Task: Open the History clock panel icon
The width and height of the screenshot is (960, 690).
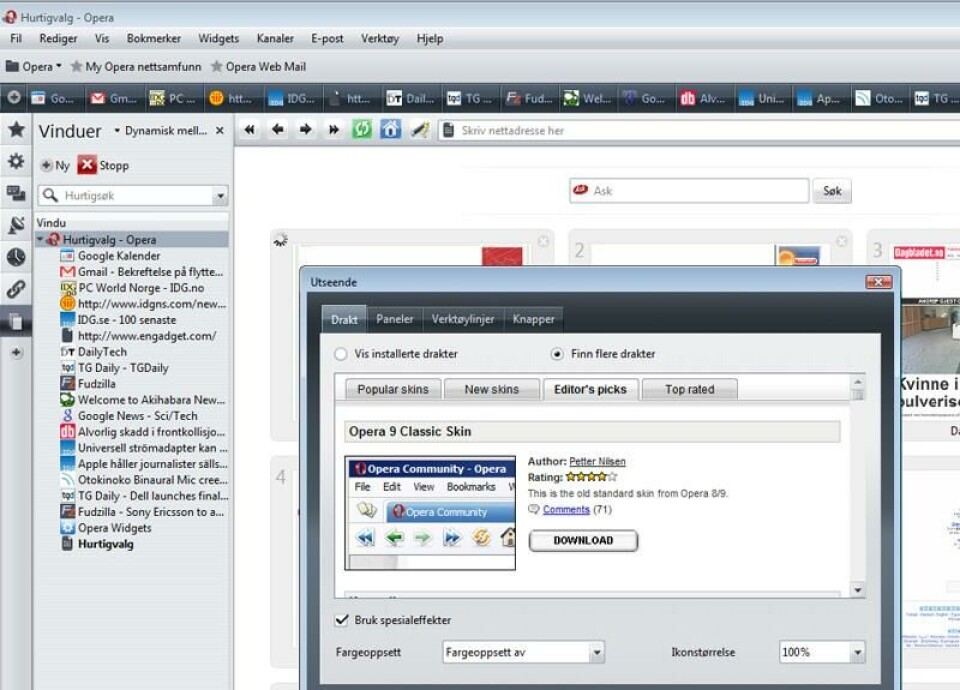Action: pyautogui.click(x=17, y=257)
